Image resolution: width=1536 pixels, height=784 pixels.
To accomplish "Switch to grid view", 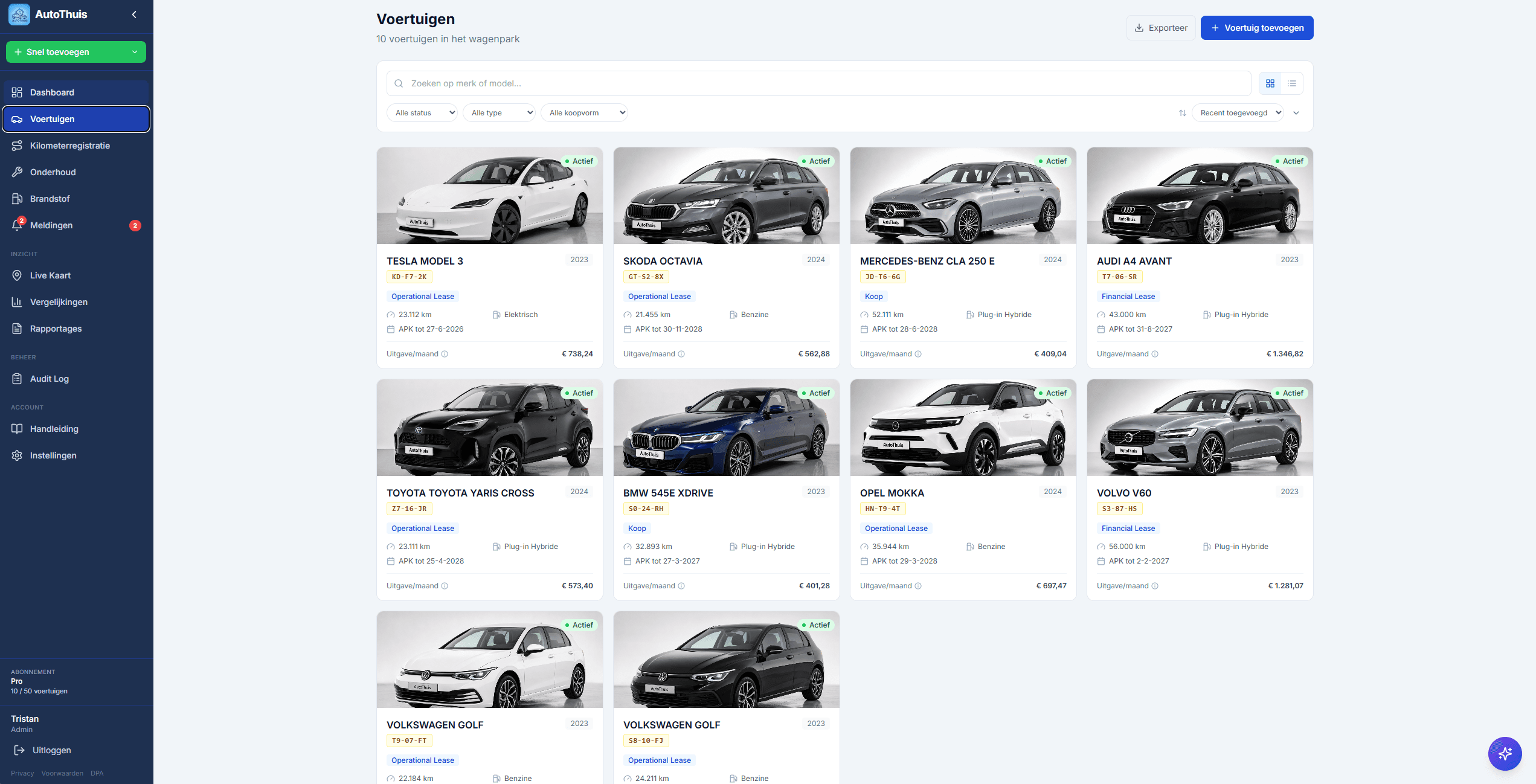I will (x=1270, y=83).
